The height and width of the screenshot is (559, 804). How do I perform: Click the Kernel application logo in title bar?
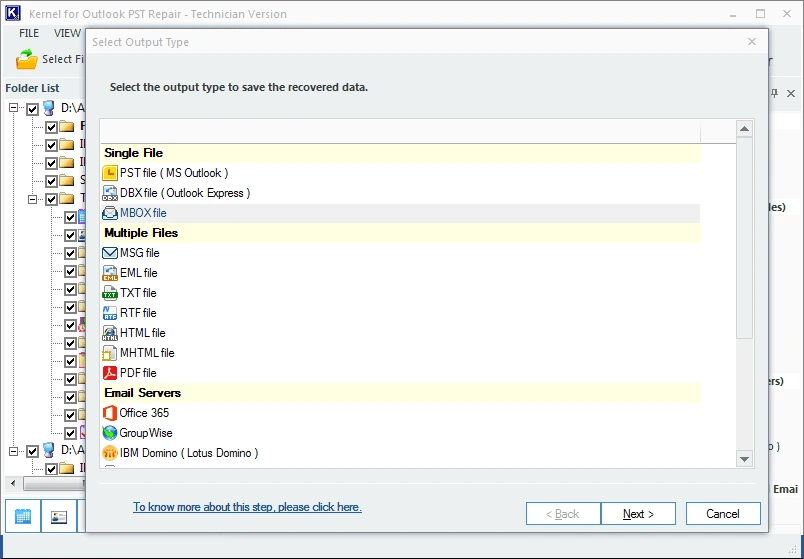coord(13,13)
